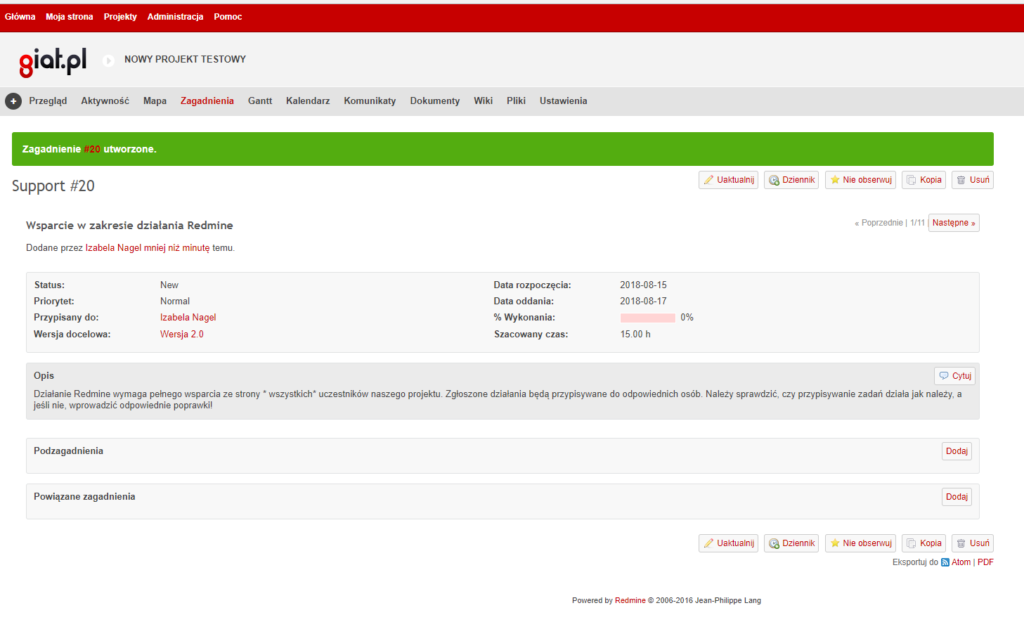The height and width of the screenshot is (622, 1024).
Task: Open author Izabela Nagel link
Action: click(x=113, y=248)
